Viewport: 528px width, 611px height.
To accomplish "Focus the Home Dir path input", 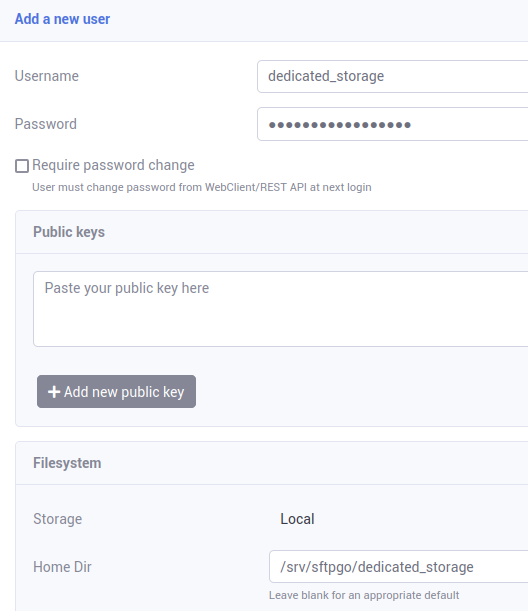I will tap(398, 567).
